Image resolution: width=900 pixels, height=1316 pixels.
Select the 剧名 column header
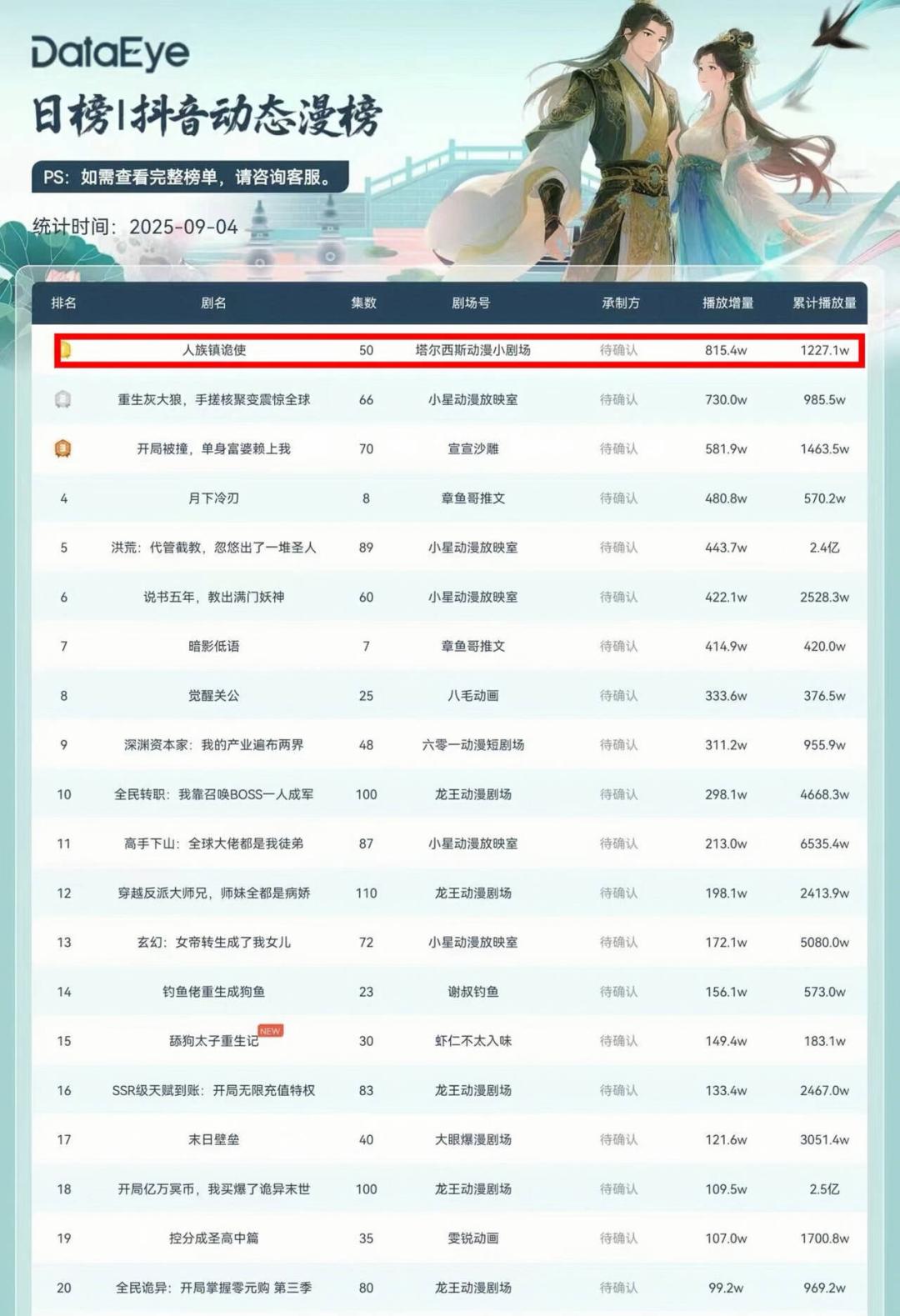(x=213, y=303)
